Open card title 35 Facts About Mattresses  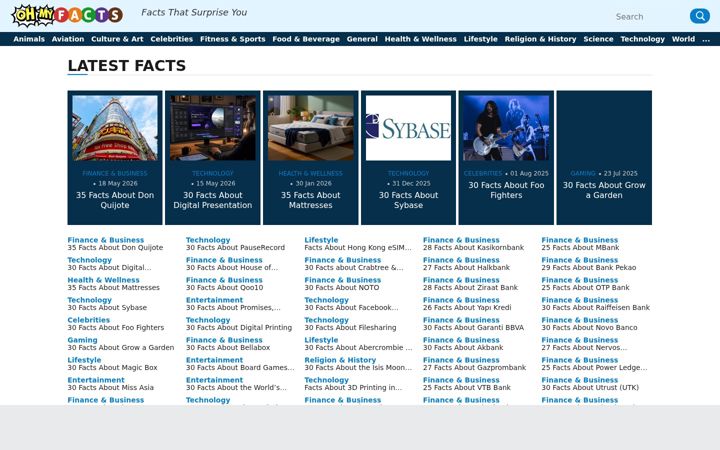pyautogui.click(x=310, y=200)
